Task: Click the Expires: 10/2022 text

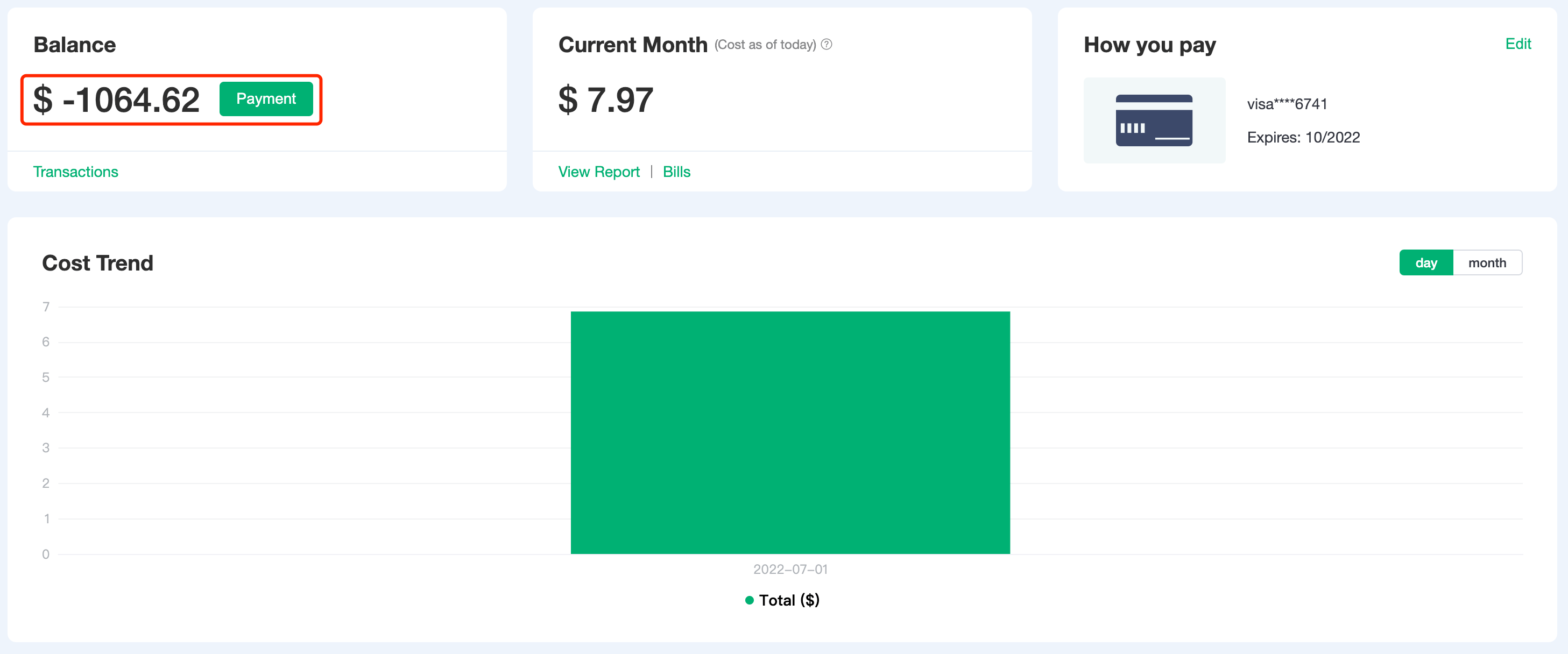Action: click(1303, 138)
